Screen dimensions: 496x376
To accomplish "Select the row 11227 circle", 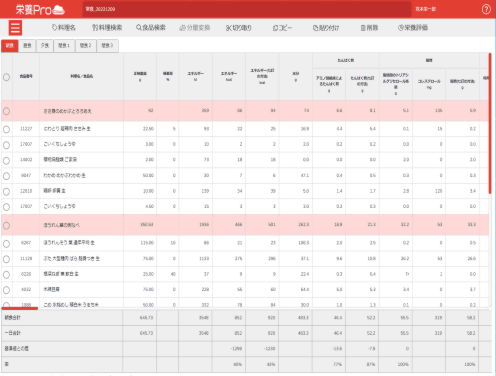I will [6, 129].
